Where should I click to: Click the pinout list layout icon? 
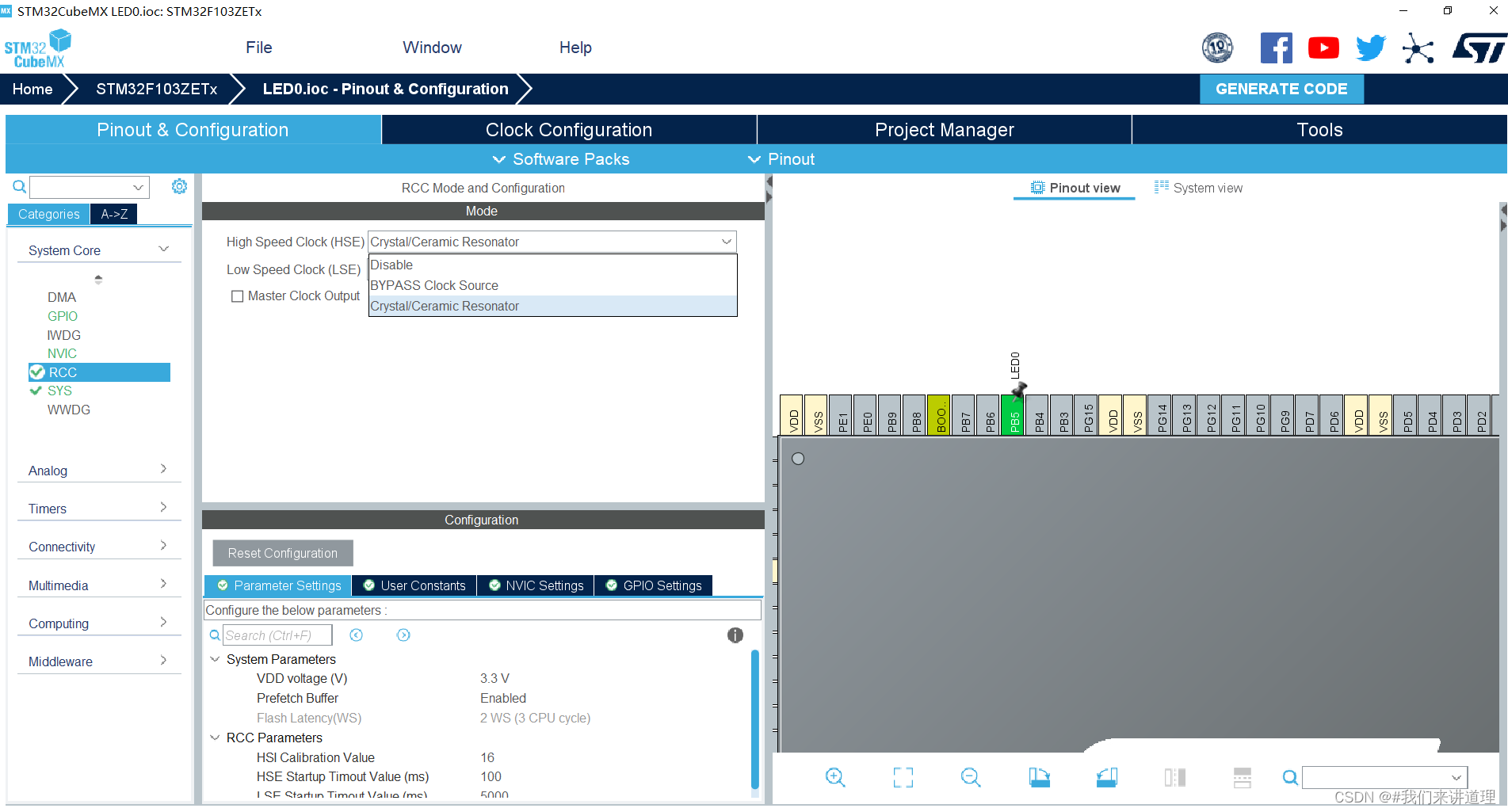click(1243, 777)
